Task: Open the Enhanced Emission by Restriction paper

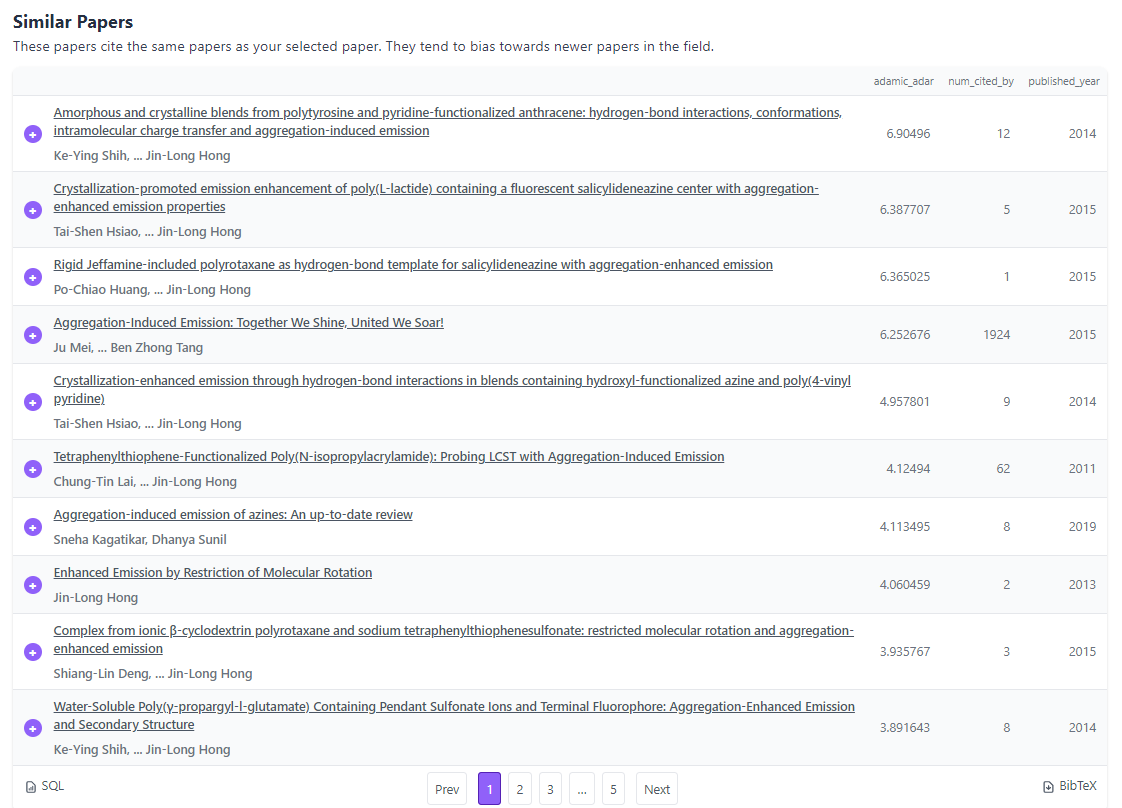Action: 212,572
